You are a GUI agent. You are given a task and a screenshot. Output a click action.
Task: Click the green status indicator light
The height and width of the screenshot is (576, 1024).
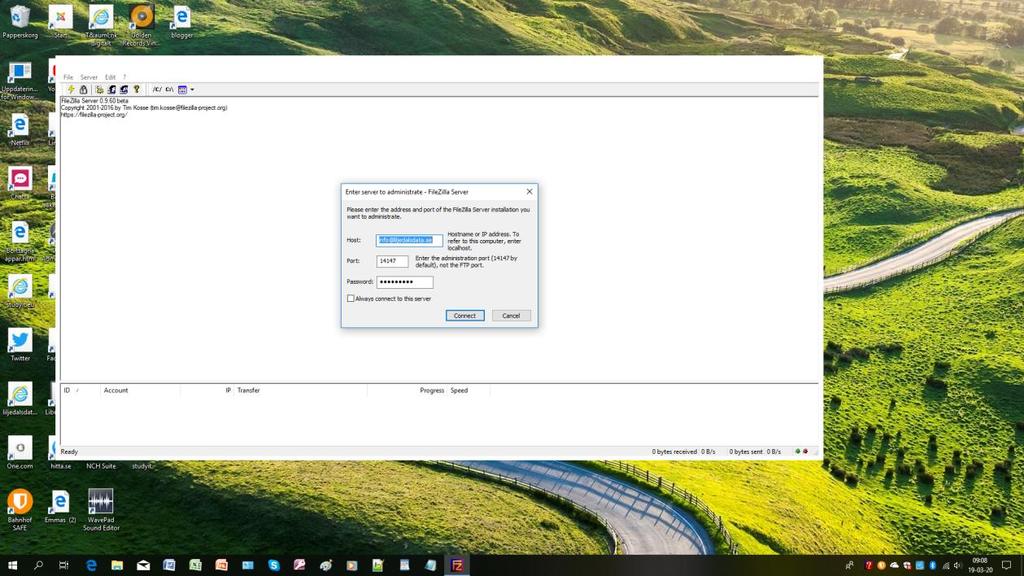pos(797,451)
